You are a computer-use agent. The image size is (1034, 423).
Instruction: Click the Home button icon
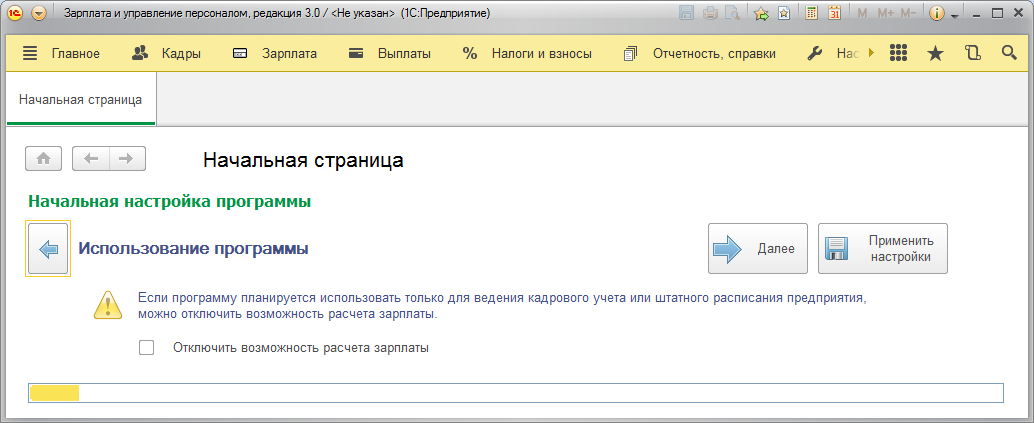tap(44, 158)
